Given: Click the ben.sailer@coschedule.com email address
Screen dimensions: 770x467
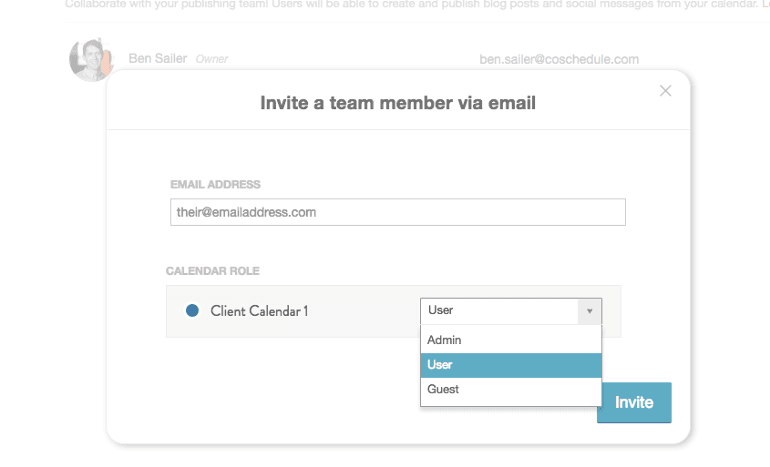Looking at the screenshot, I should [x=559, y=59].
